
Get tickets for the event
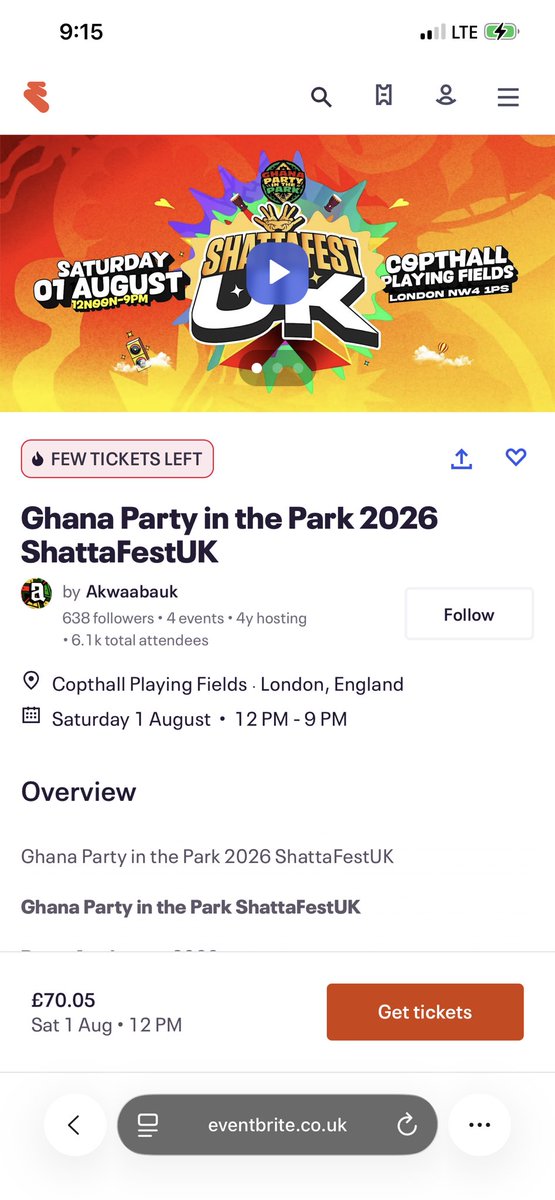pos(425,1012)
